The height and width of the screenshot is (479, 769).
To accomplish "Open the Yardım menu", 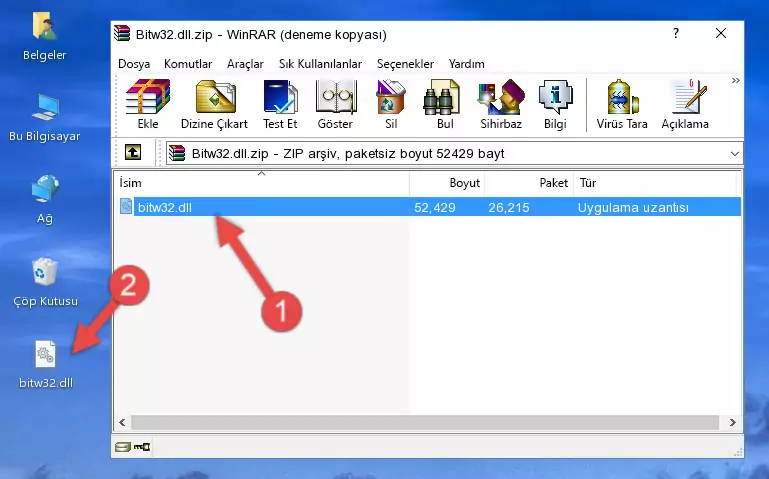I will (x=466, y=64).
